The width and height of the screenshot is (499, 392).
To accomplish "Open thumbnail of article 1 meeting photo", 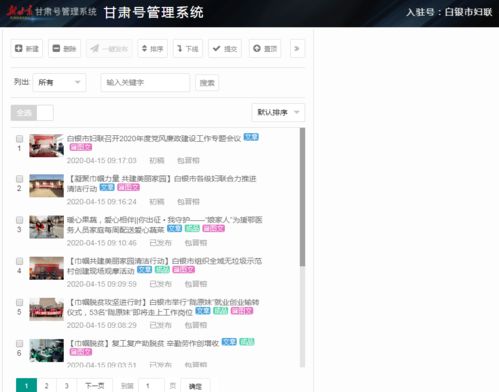I will (x=46, y=145).
